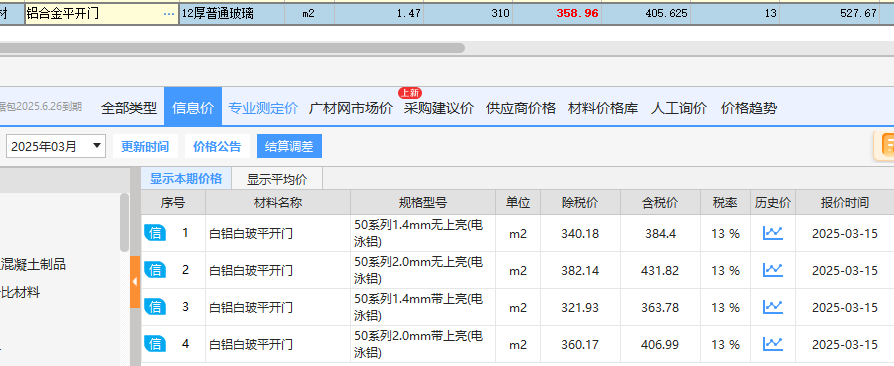The width and height of the screenshot is (894, 366).
Task: Select 50系列1.4mm带上亮(电泳铝) spec cell
Action: click(x=422, y=307)
